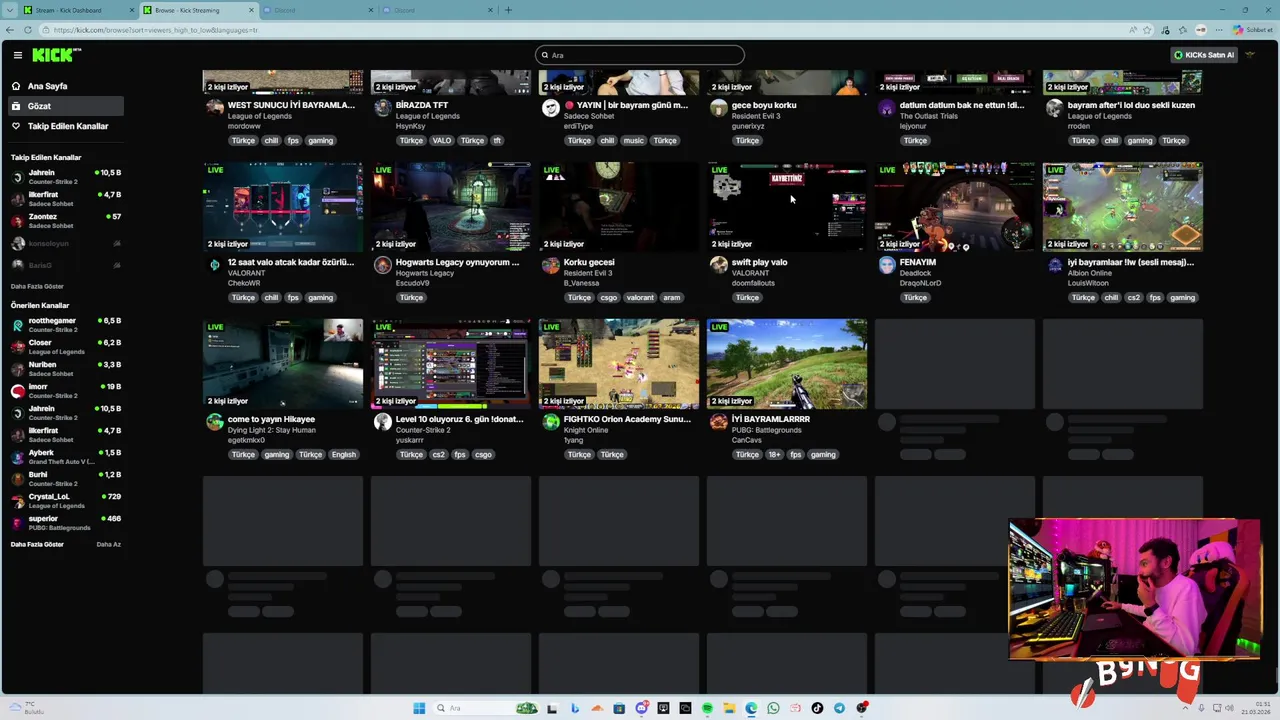This screenshot has height=720, width=1280.
Task: Click Escudo09 channel avatar icon
Action: click(x=382, y=265)
